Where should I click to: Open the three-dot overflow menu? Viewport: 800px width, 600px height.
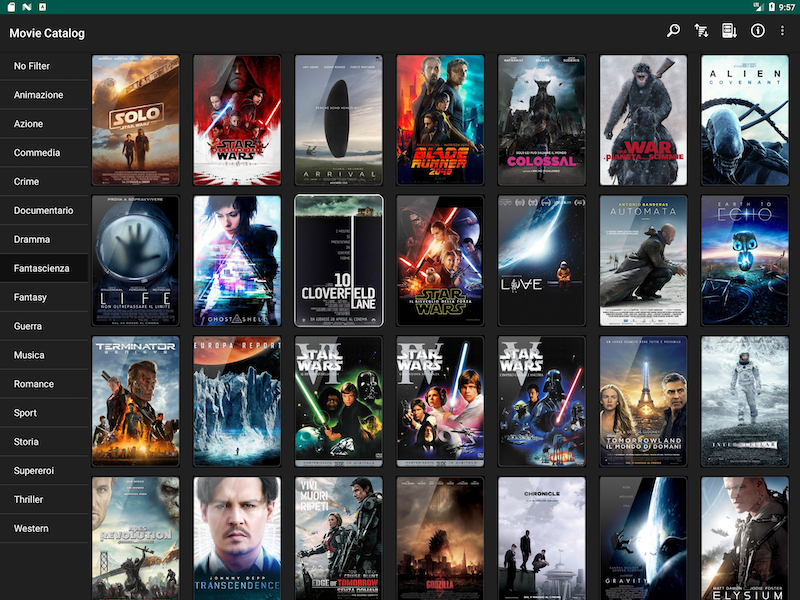click(x=782, y=31)
